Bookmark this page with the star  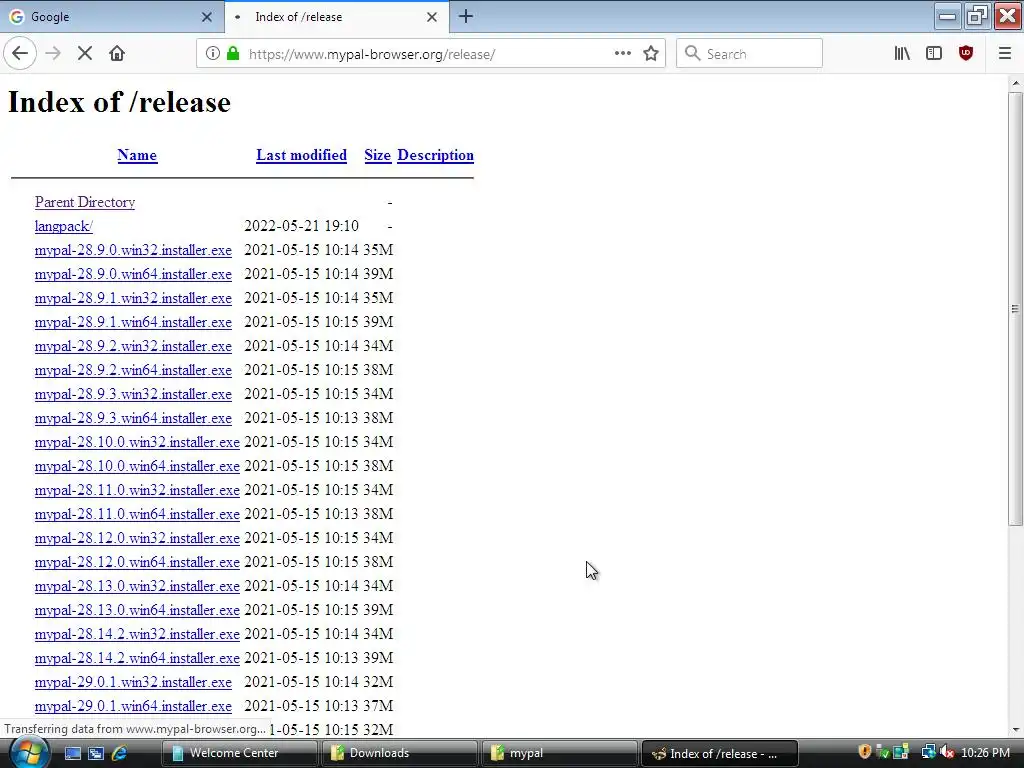click(x=651, y=54)
